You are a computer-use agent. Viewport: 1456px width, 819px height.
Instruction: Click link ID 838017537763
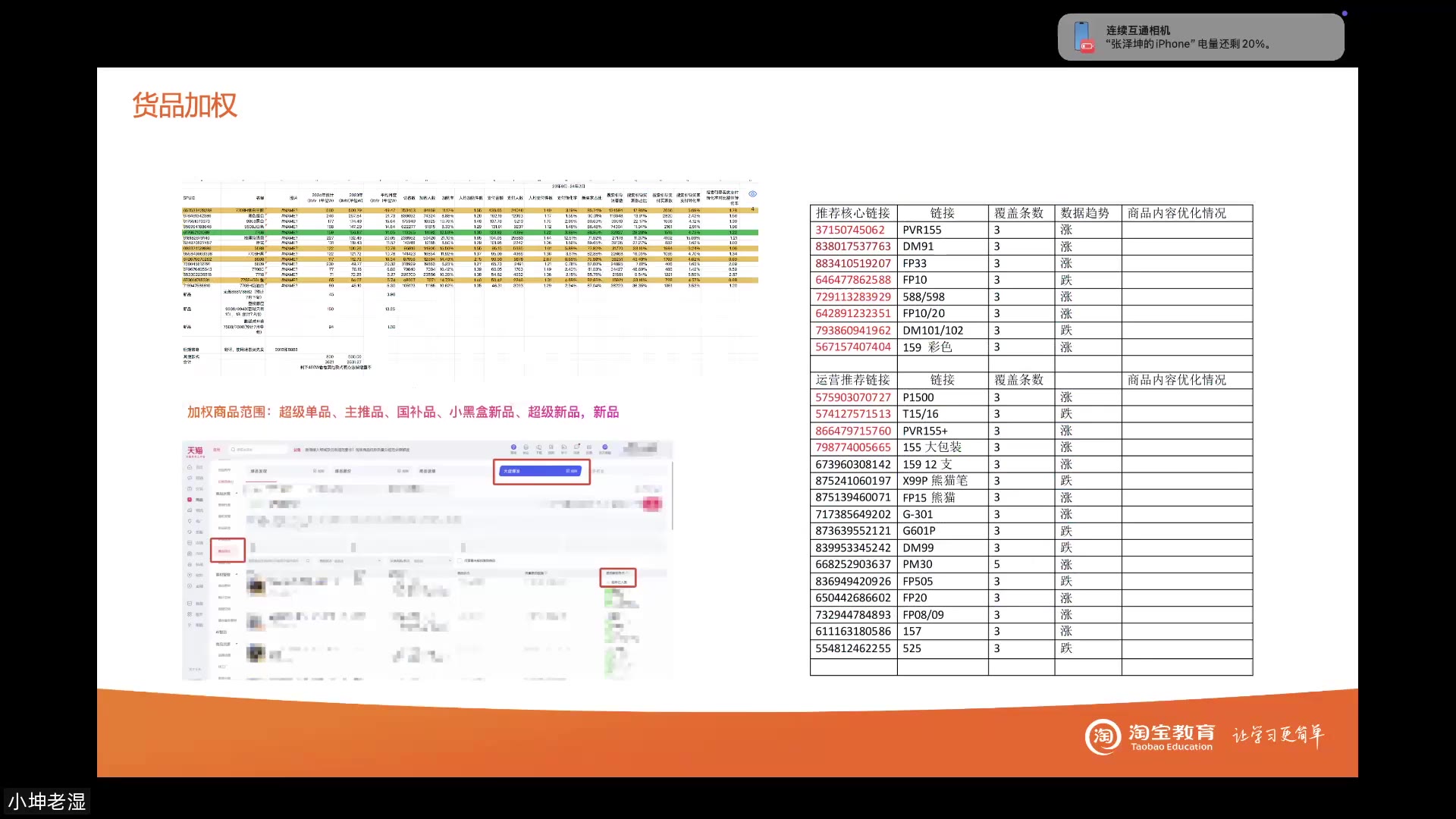pos(853,246)
